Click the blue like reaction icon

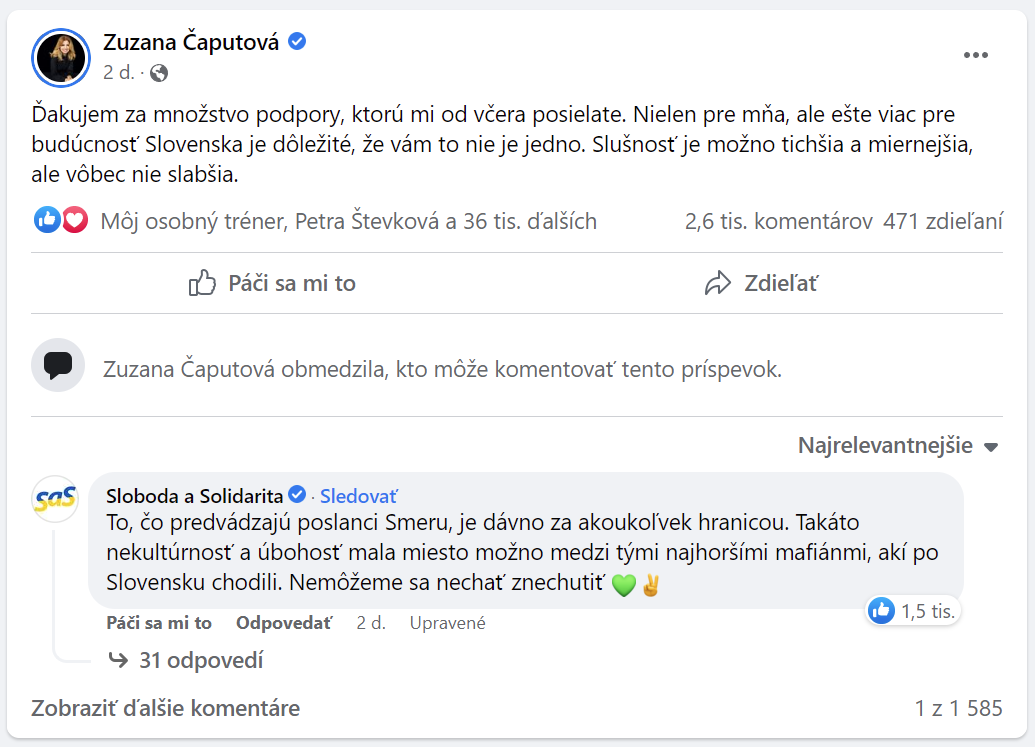point(47,221)
